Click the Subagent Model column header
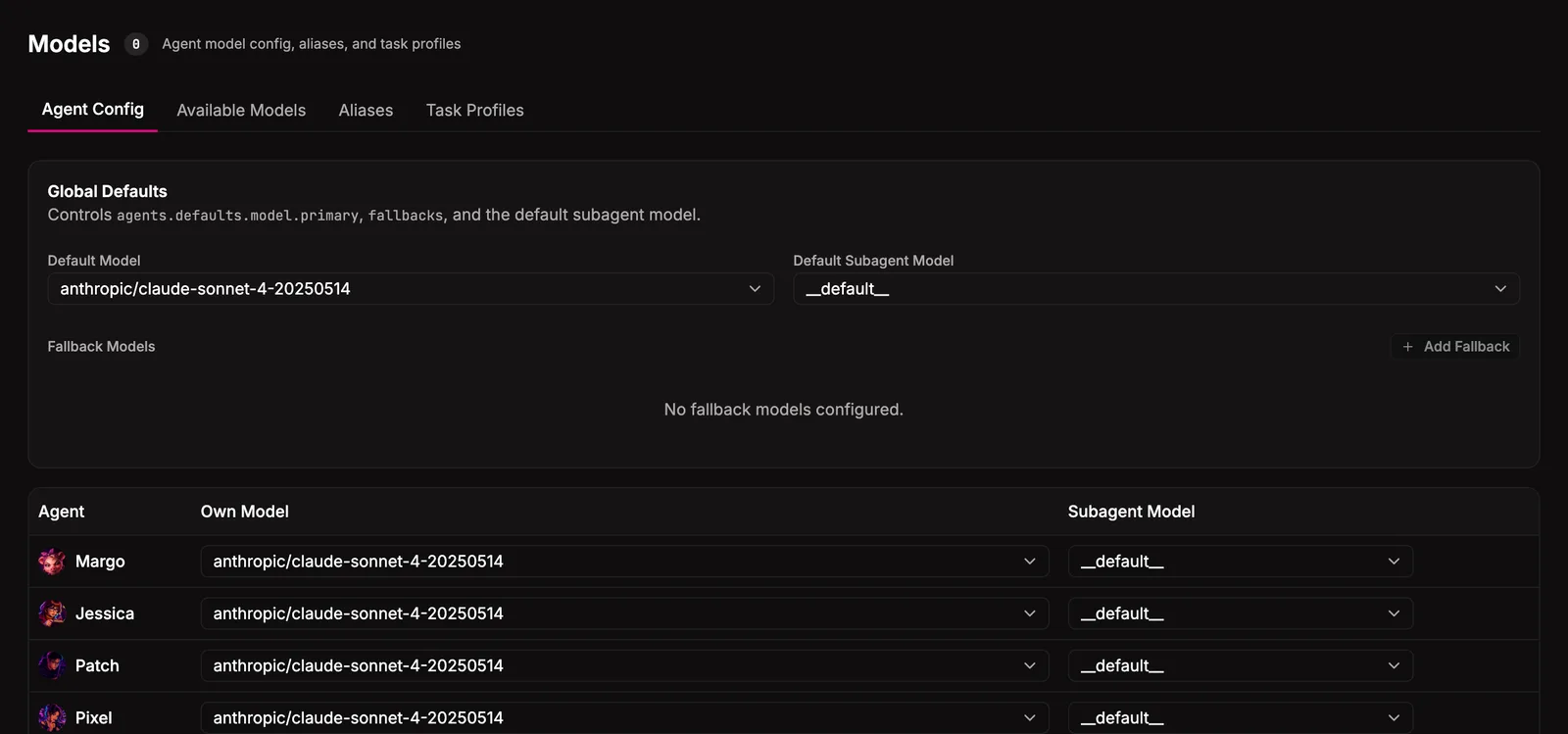The width and height of the screenshot is (1568, 734). 1131,512
